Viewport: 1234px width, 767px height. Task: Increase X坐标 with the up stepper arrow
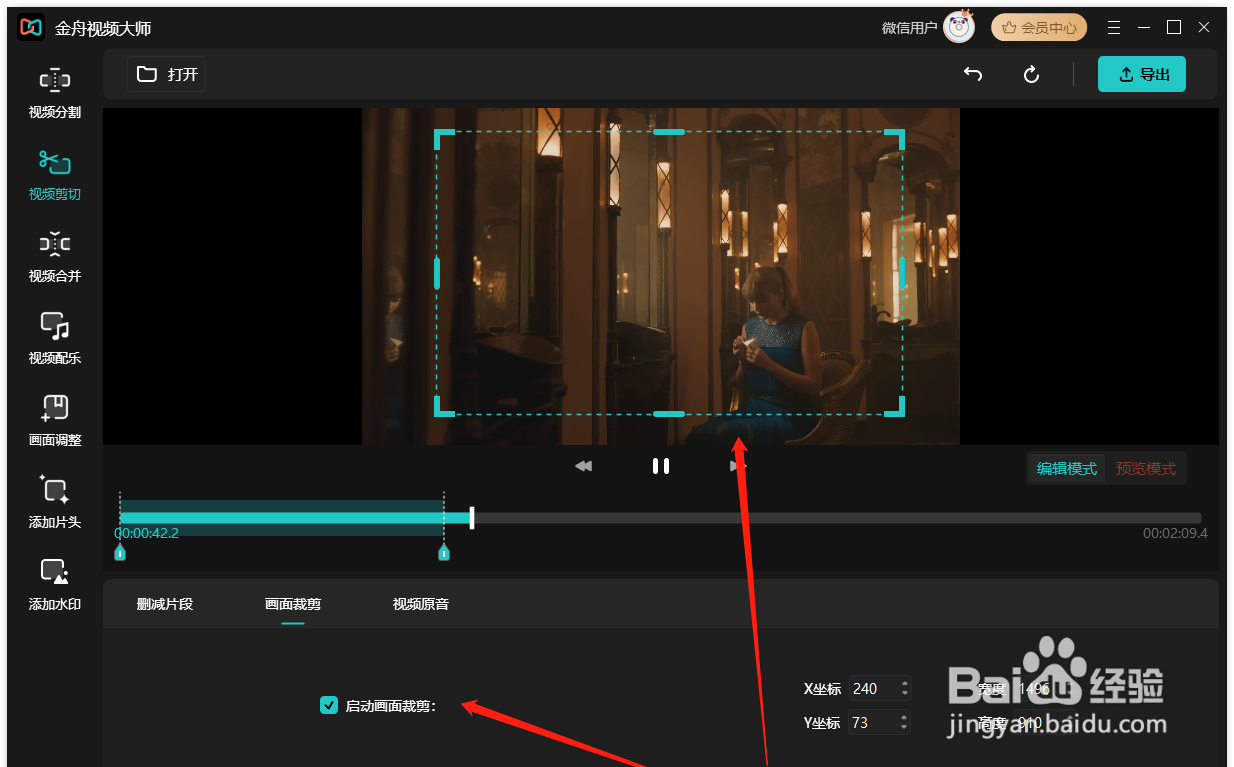pos(905,683)
